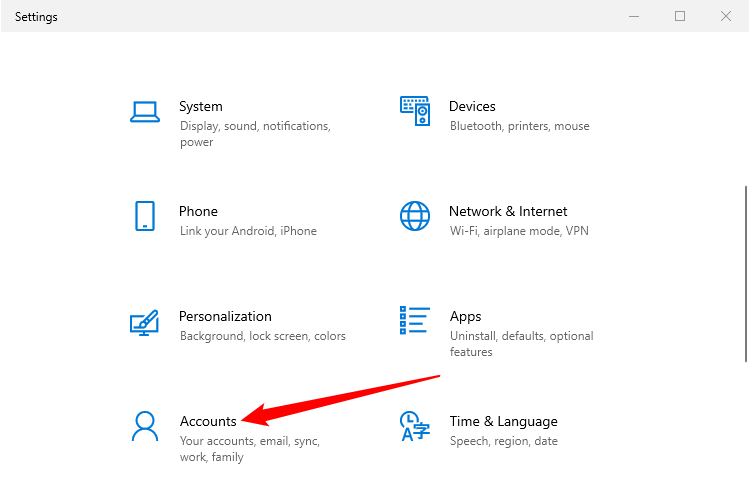Click the Phone handset icon
Image resolution: width=750 pixels, height=498 pixels.
coord(145,216)
